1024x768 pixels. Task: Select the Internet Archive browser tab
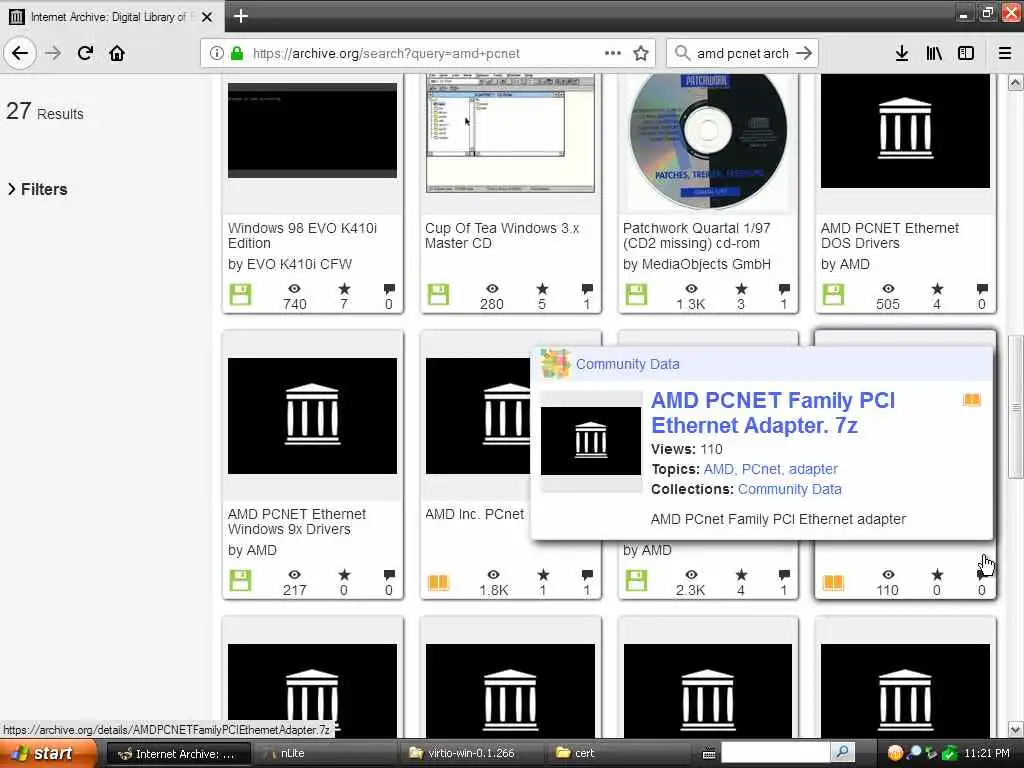click(112, 16)
